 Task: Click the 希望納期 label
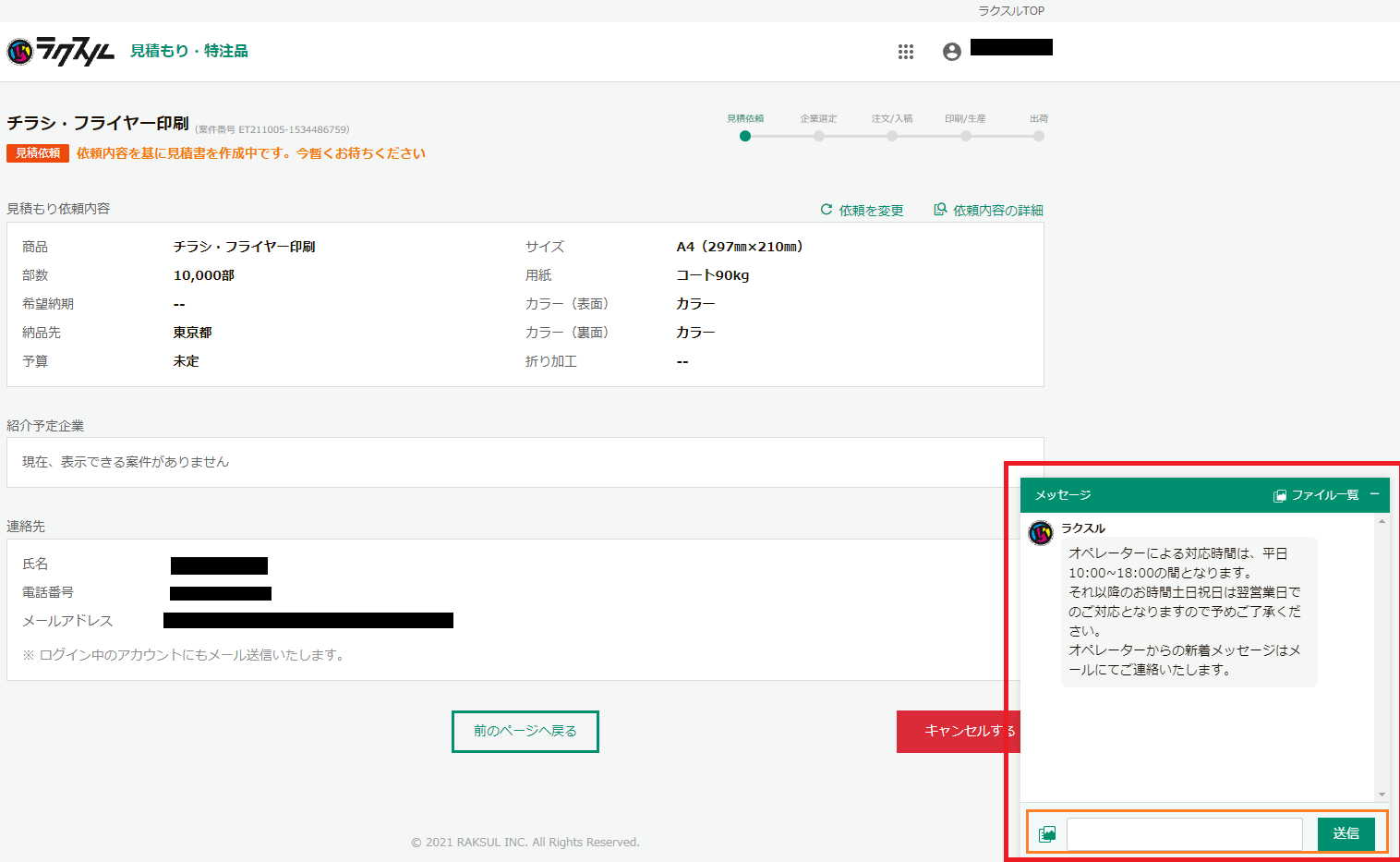pos(48,304)
